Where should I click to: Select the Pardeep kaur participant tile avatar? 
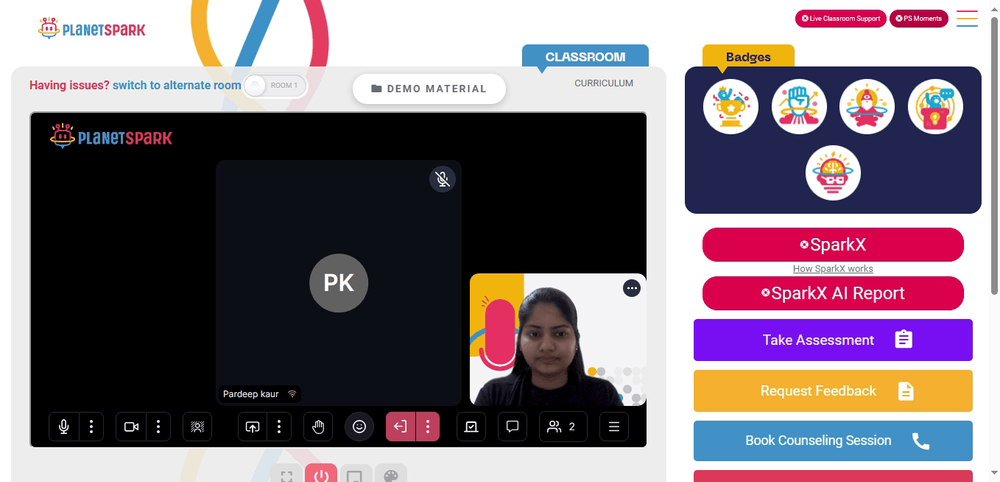[x=339, y=283]
